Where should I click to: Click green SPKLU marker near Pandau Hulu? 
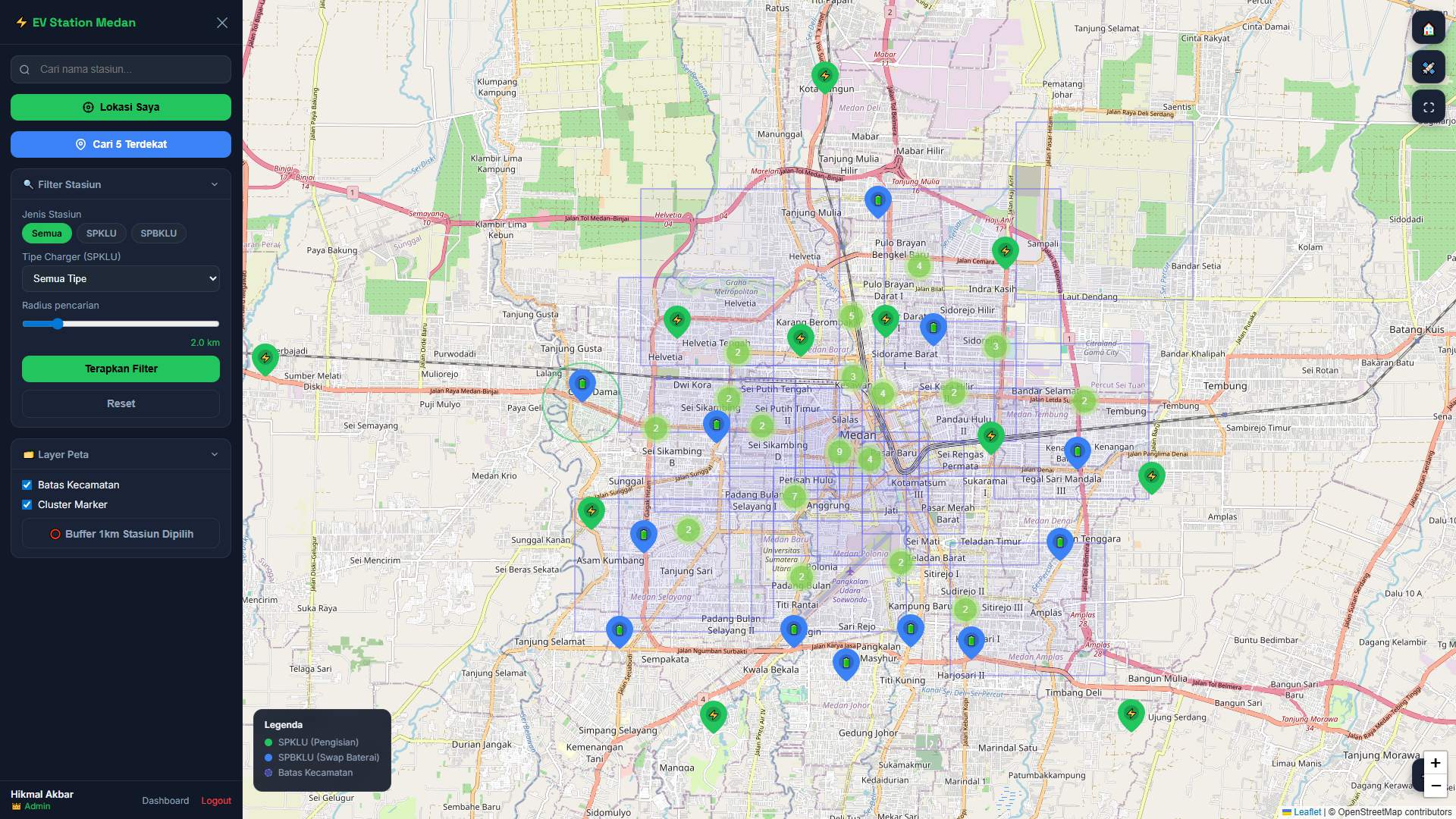click(991, 438)
